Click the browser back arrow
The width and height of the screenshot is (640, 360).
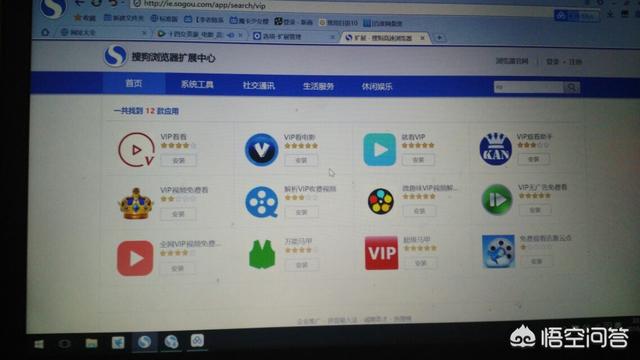click(80, 2)
